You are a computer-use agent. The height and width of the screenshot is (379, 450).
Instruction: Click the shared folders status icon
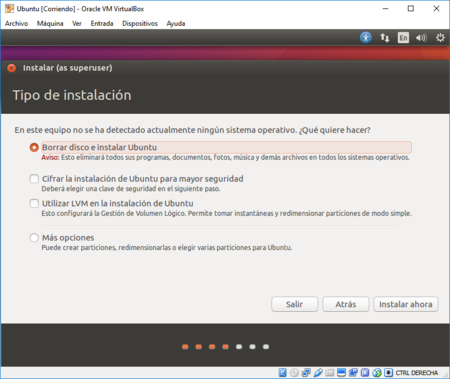tap(329, 373)
